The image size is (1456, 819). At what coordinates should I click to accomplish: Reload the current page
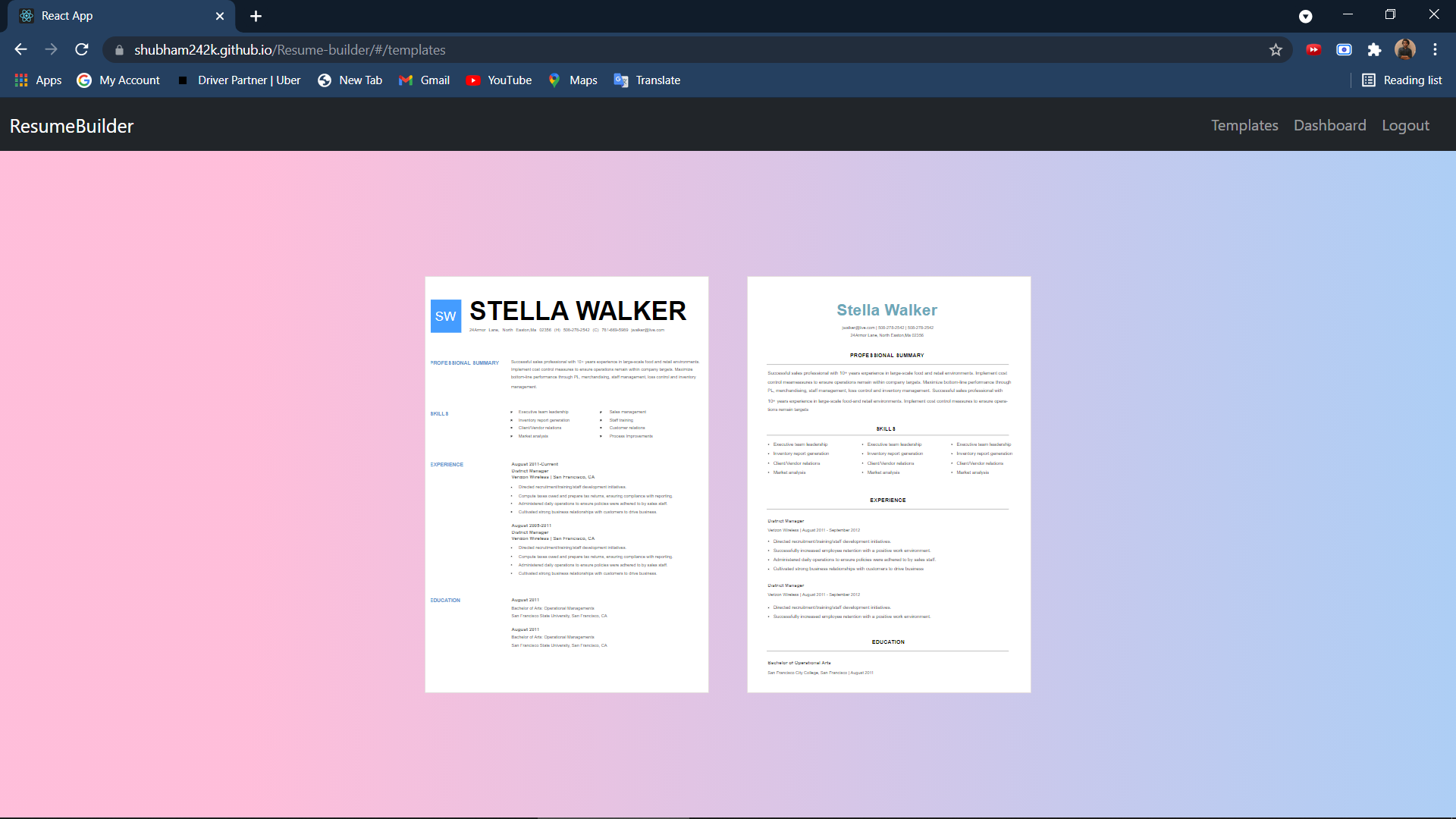pyautogui.click(x=81, y=49)
